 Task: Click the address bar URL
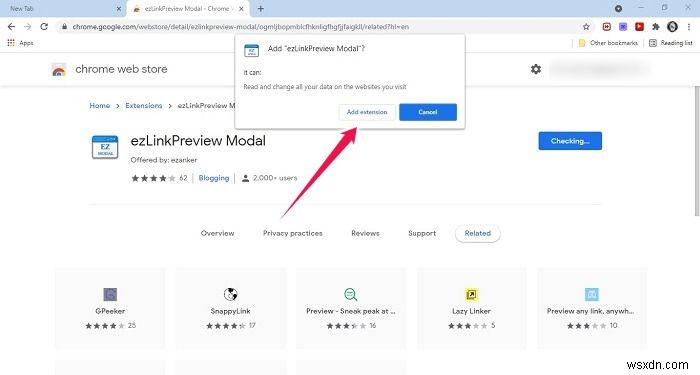(241, 27)
